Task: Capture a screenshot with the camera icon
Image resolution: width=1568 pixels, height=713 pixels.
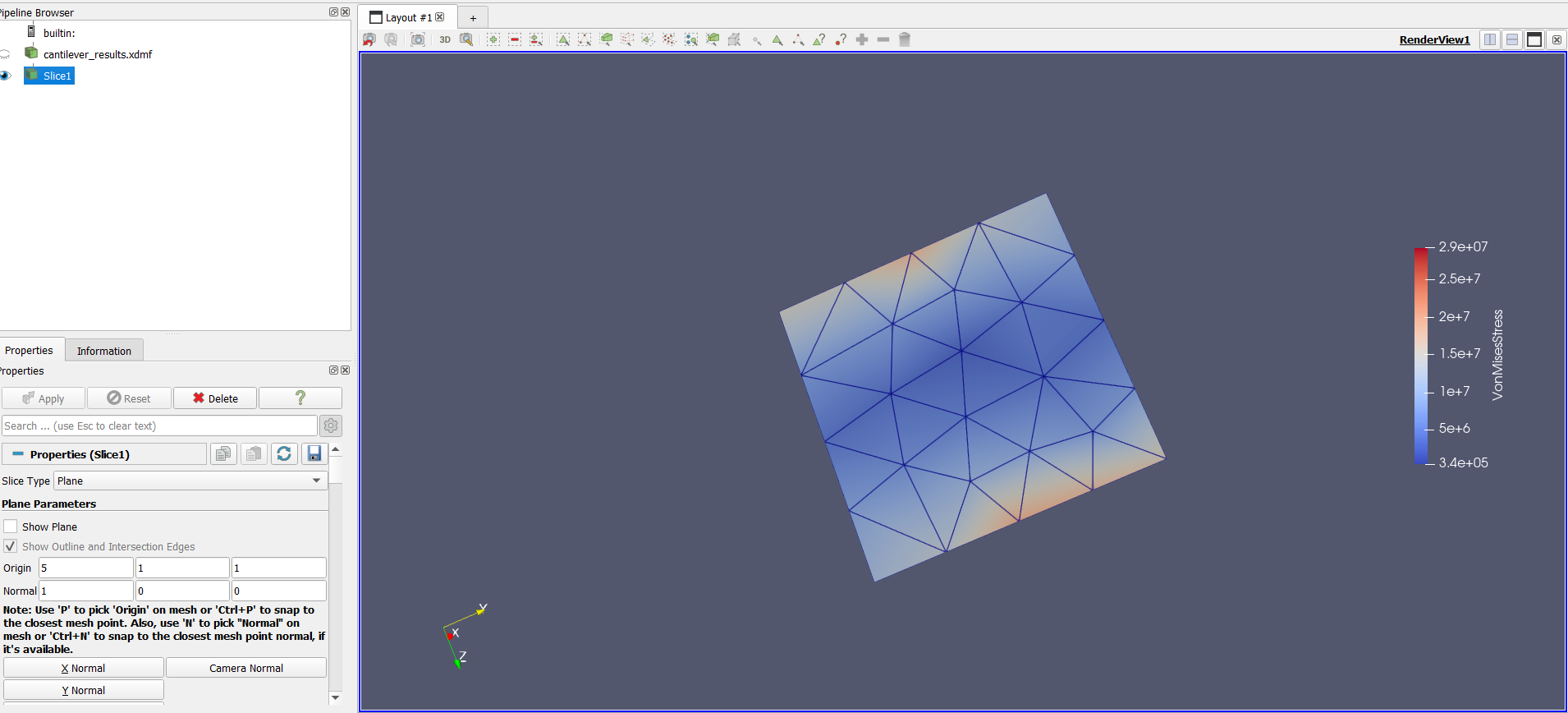Action: [x=418, y=39]
